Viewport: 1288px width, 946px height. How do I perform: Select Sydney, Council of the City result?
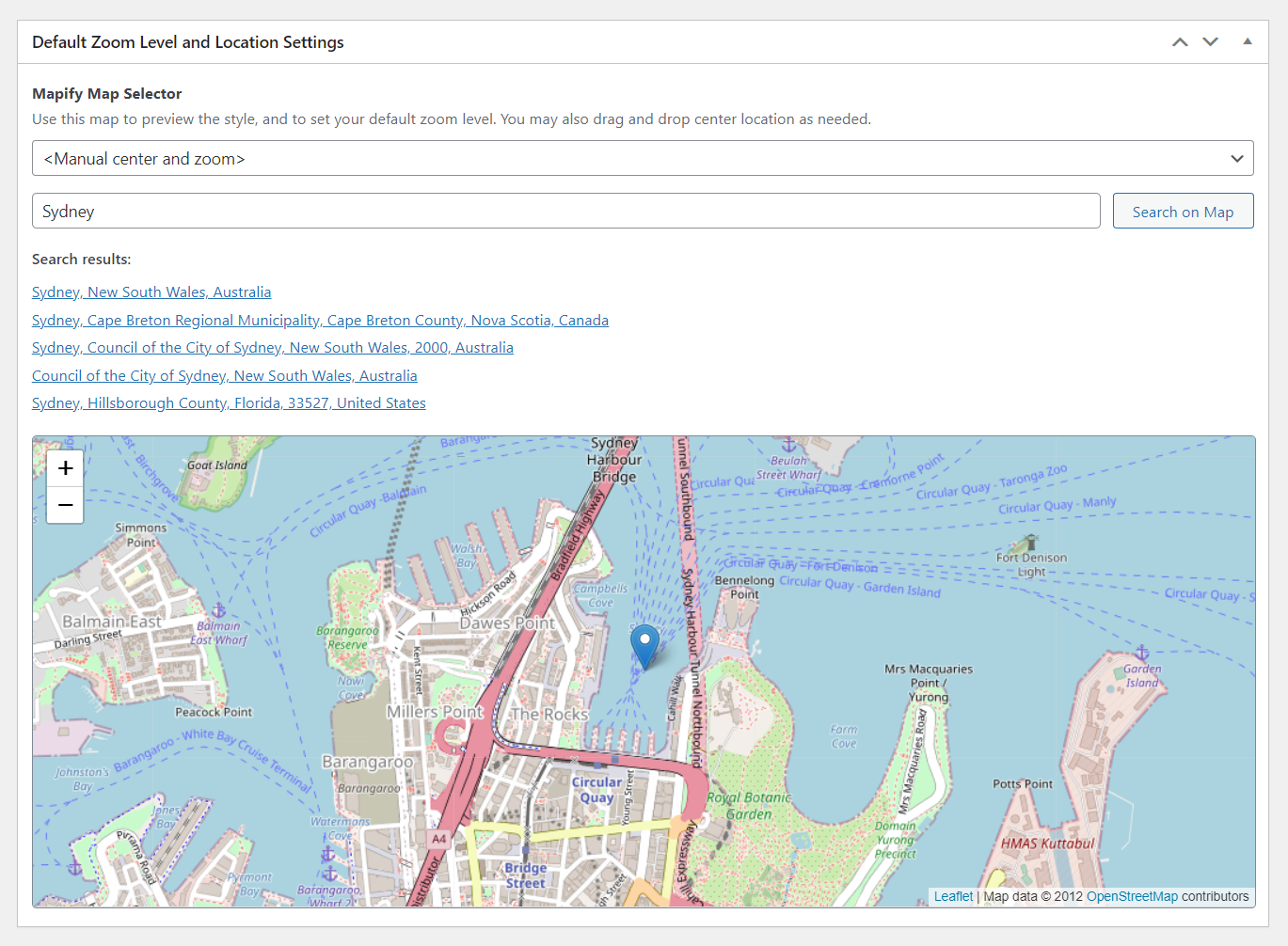point(273,348)
